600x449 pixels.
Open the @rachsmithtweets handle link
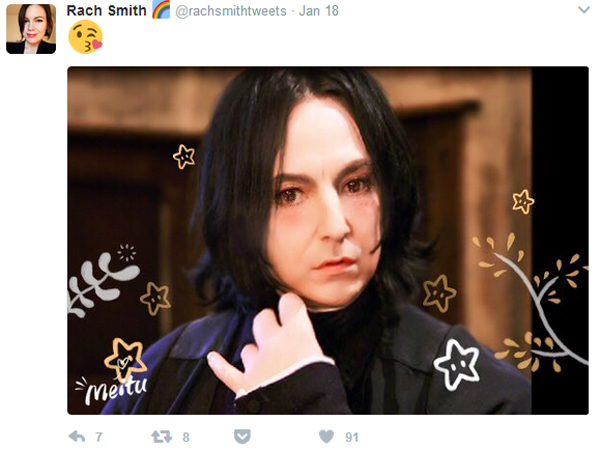coord(231,11)
